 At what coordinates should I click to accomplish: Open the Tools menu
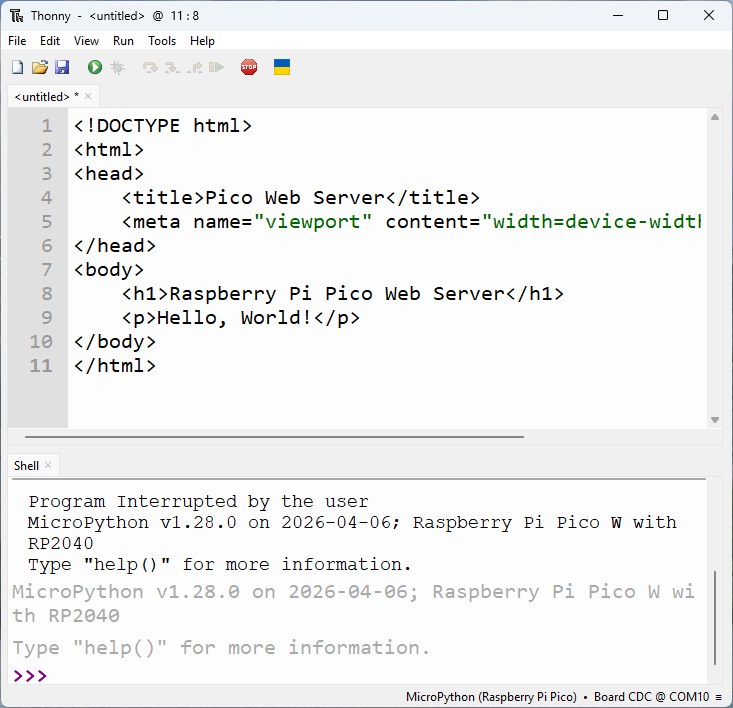[162, 41]
